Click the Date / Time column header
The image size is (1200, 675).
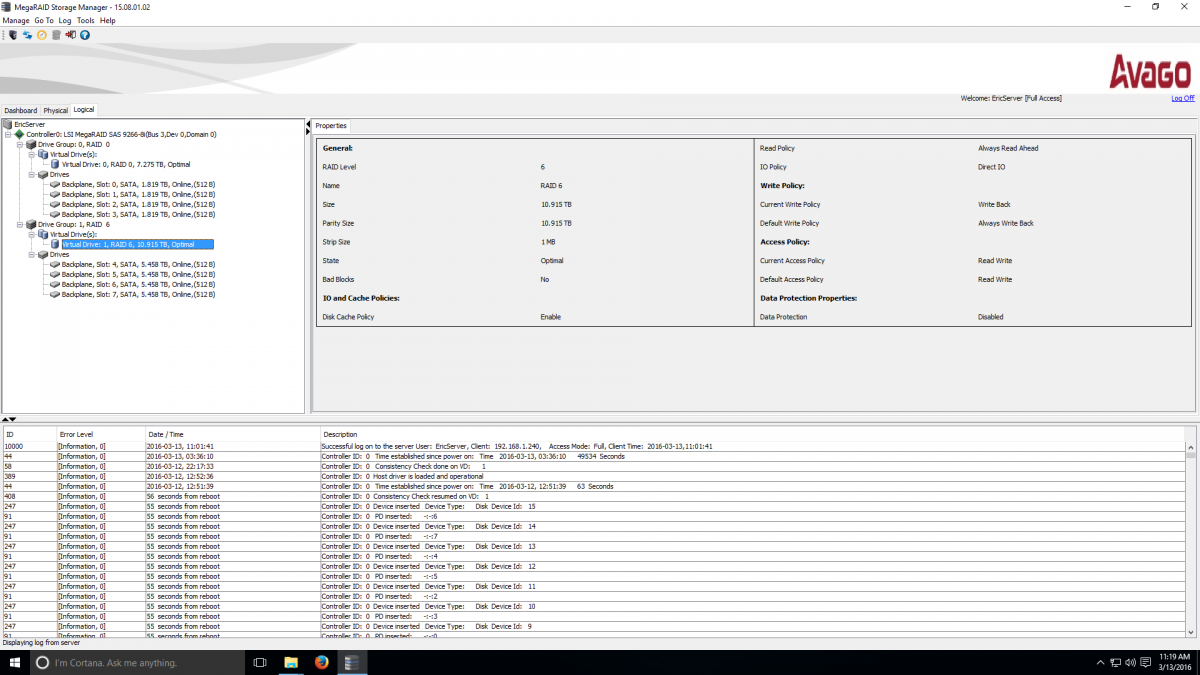click(x=232, y=434)
